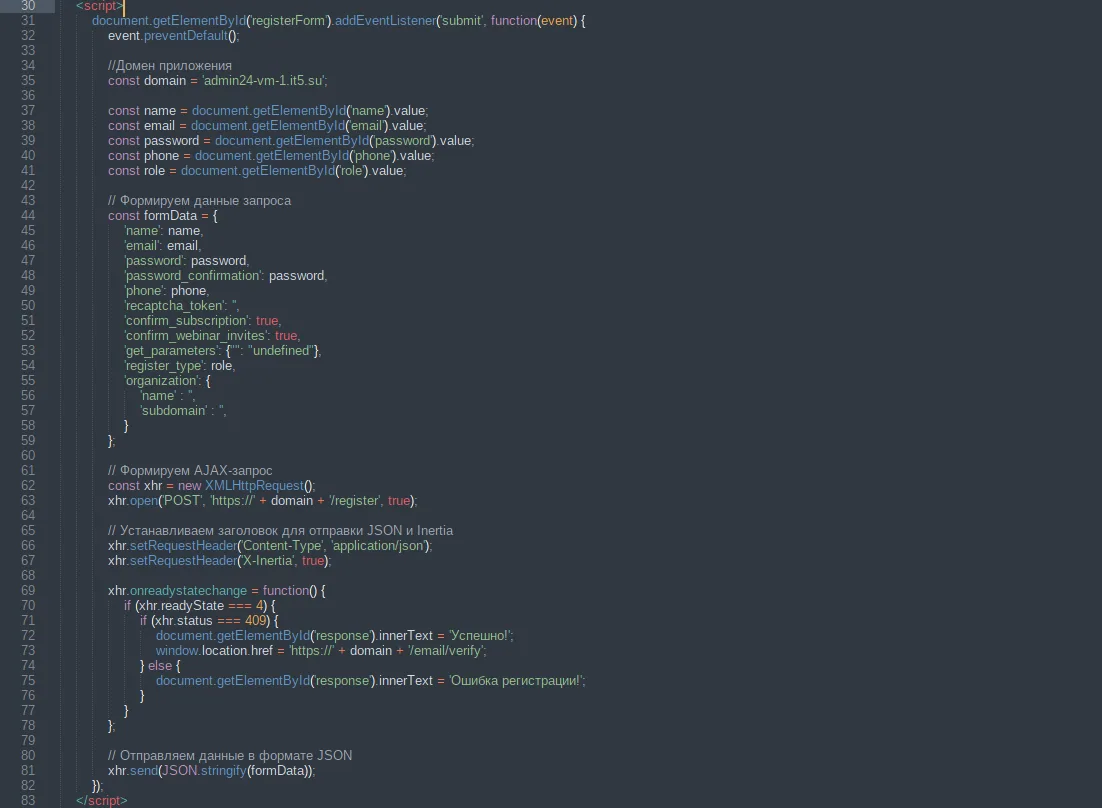Click the 'confirm_webinar_invites' key
This screenshot has height=808, width=1102.
click(196, 336)
